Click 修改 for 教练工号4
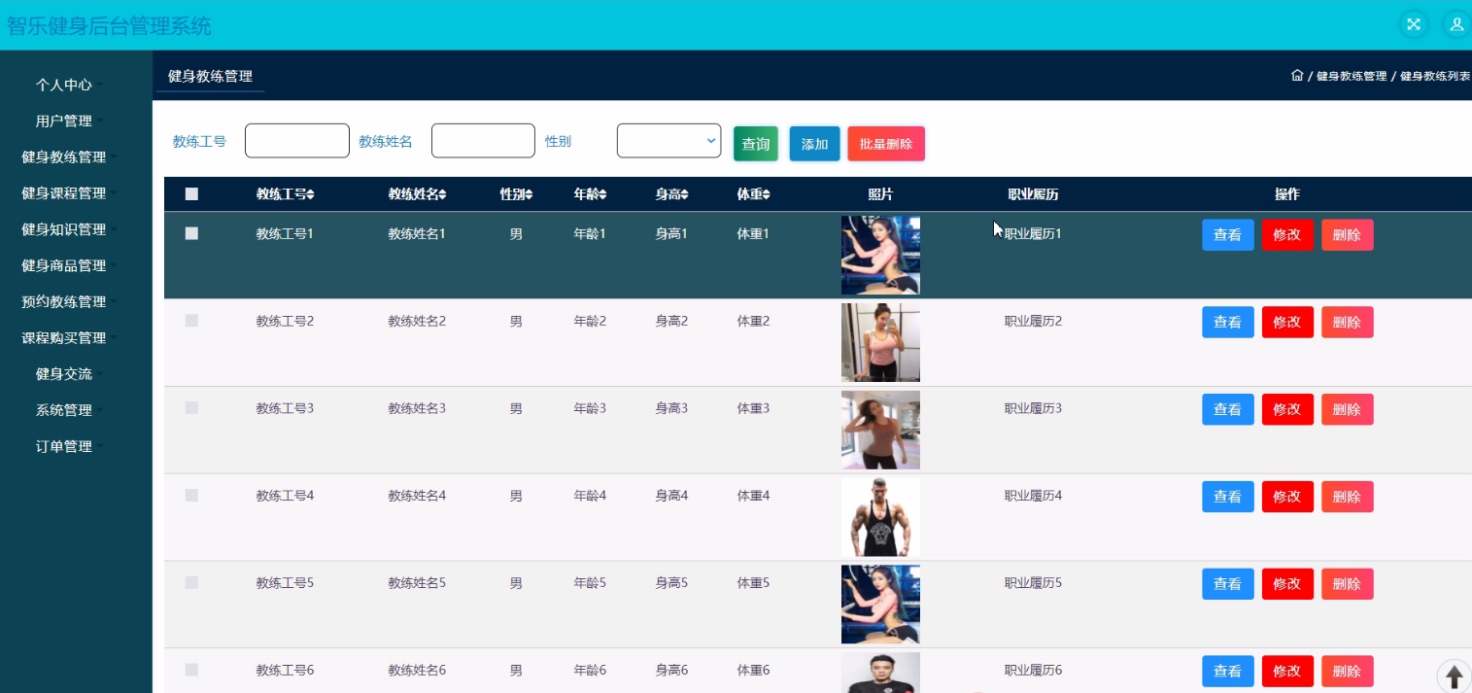 (1288, 496)
